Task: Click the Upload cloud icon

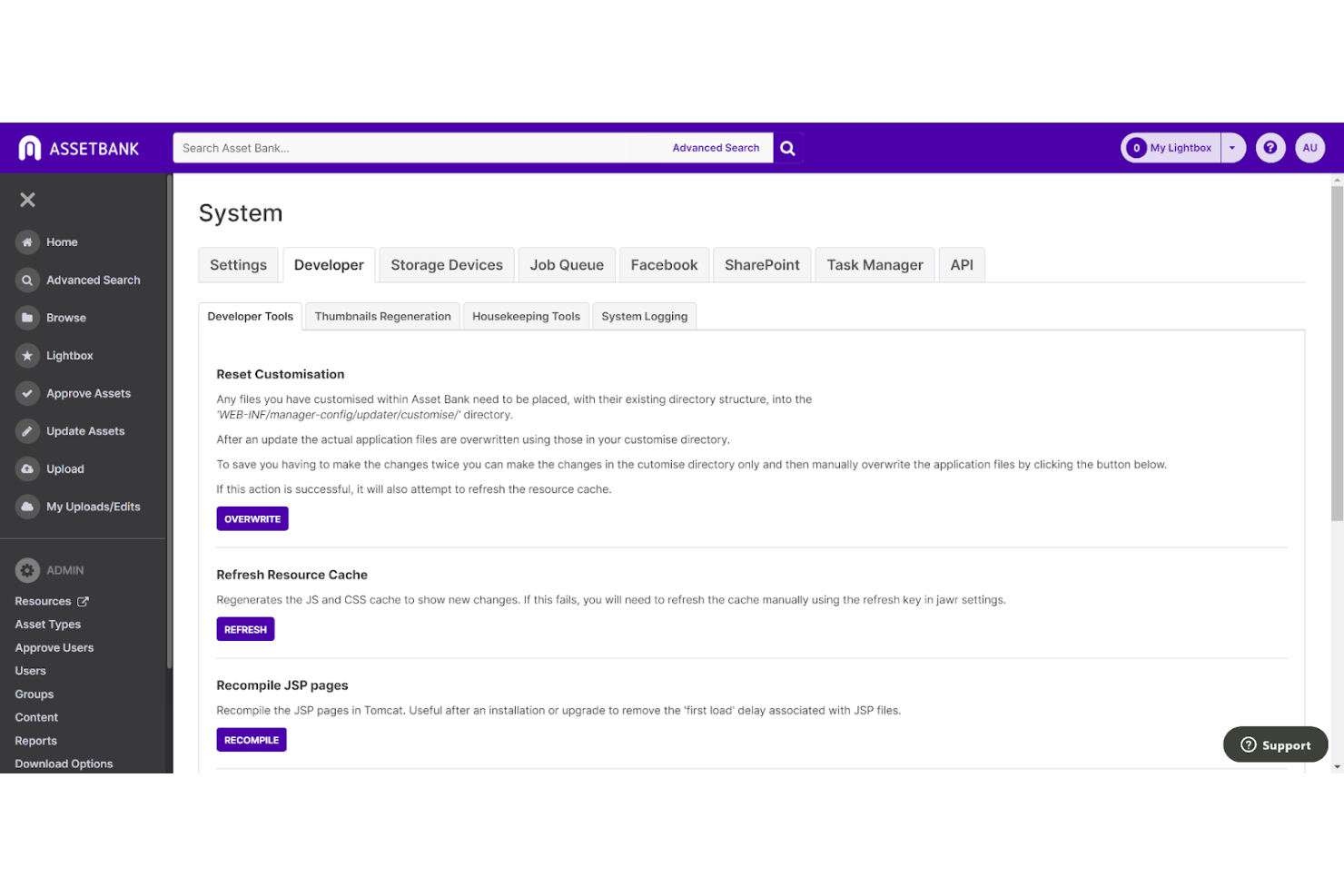Action: (27, 469)
